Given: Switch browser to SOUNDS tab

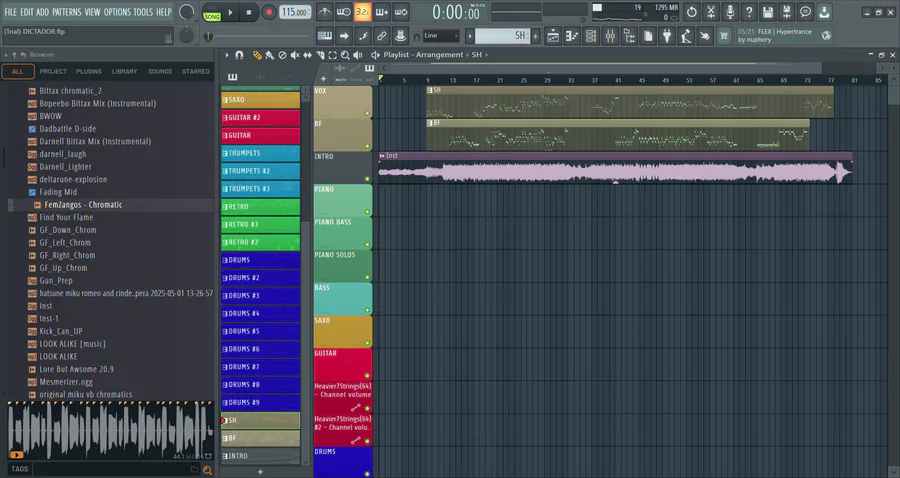Looking at the screenshot, I should (x=160, y=72).
